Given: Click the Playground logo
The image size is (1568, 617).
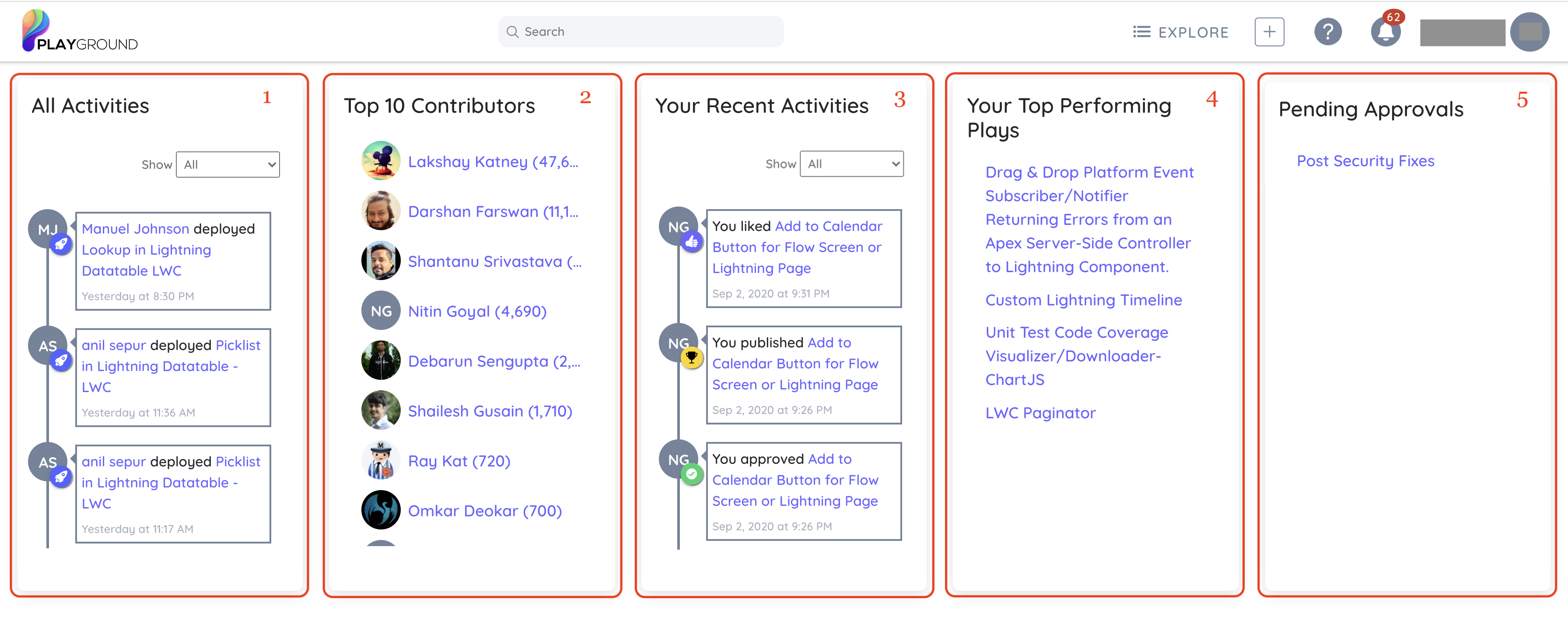Looking at the screenshot, I should [x=80, y=31].
